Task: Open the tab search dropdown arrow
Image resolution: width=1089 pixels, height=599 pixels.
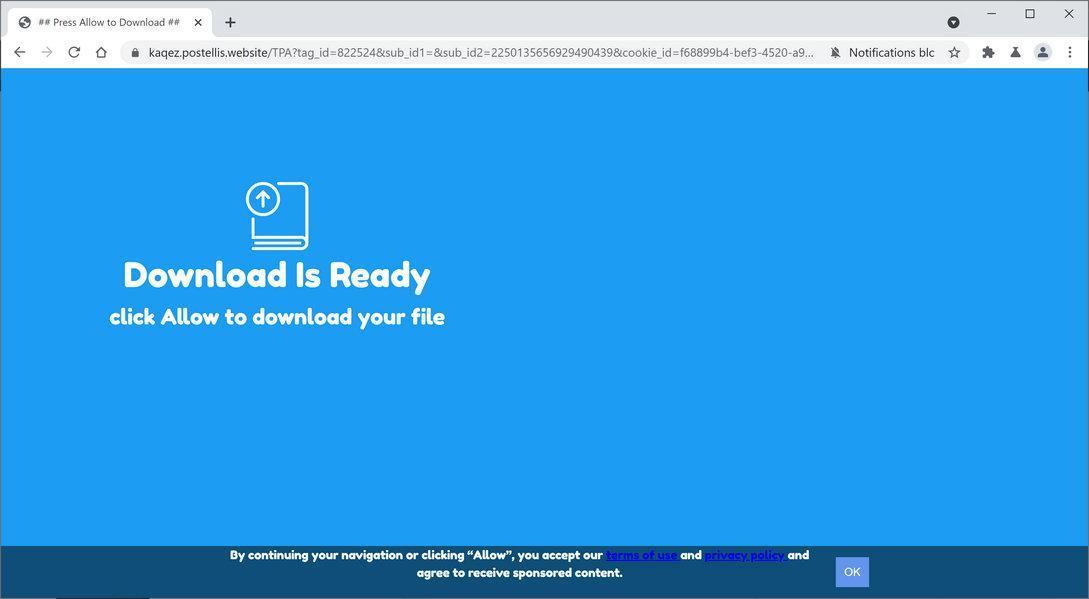Action: click(954, 22)
